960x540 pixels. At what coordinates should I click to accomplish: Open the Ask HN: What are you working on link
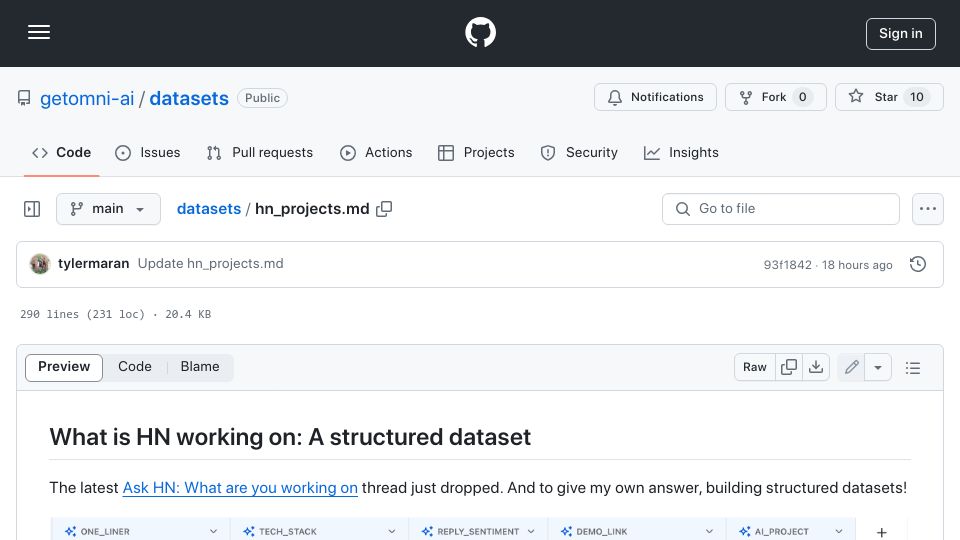[x=240, y=488]
